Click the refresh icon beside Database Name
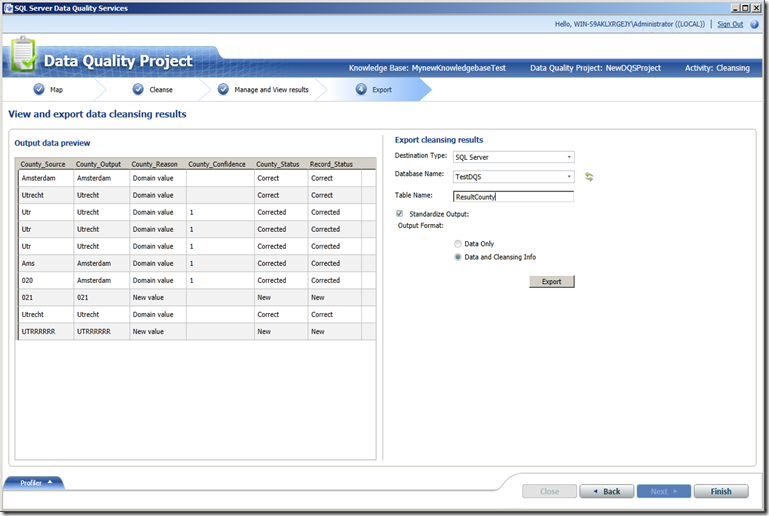This screenshot has height=516, width=769. click(589, 177)
